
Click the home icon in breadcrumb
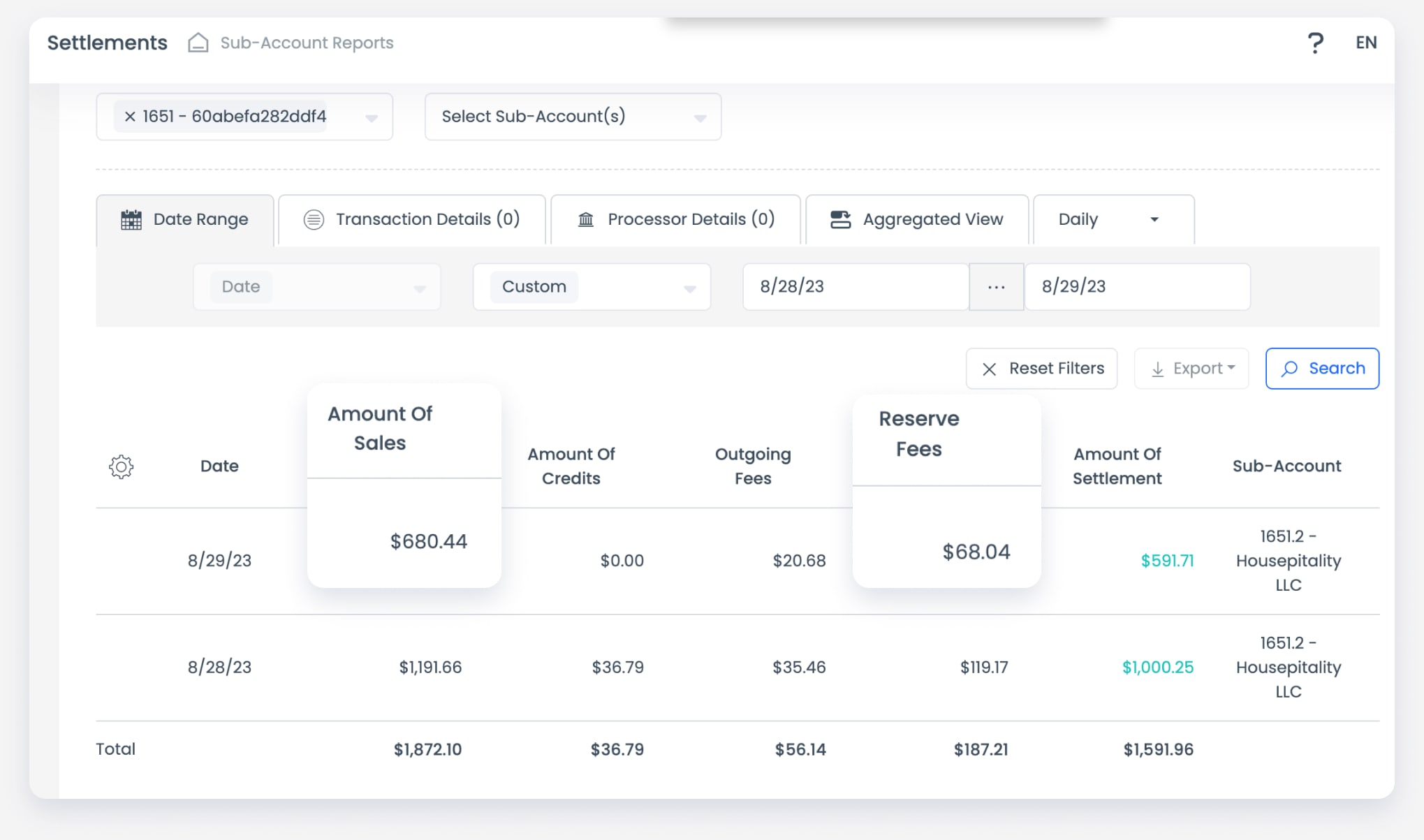(x=198, y=43)
